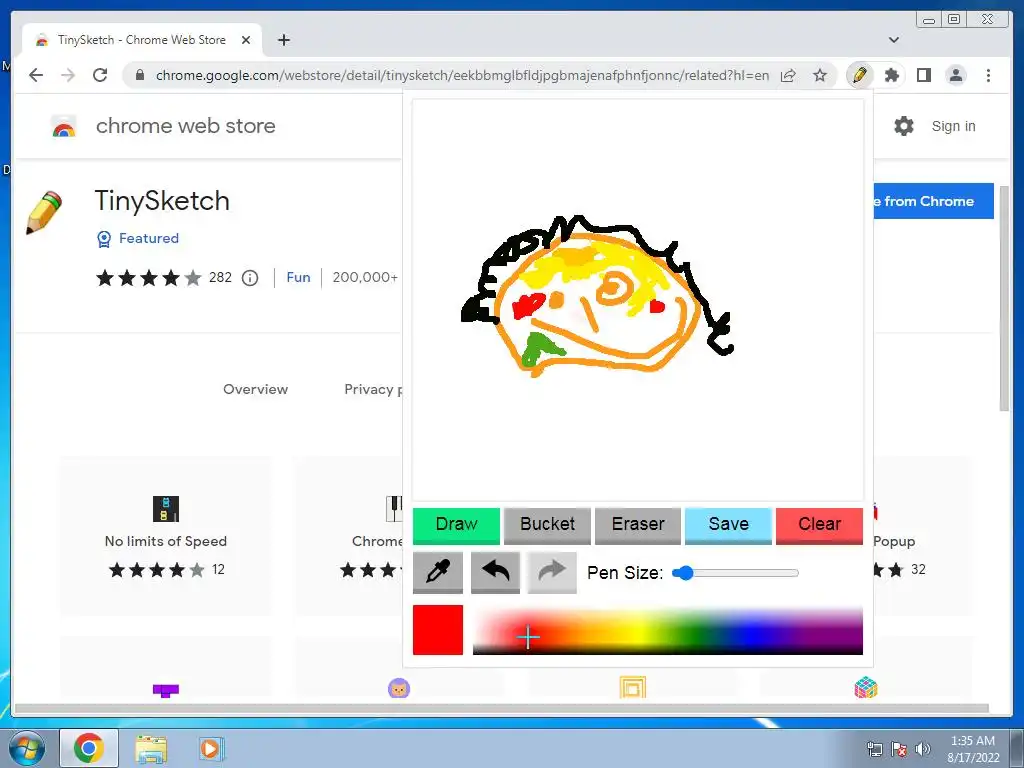Open the Action Center flag tray icon
Screen dimensions: 1024x768
899,749
